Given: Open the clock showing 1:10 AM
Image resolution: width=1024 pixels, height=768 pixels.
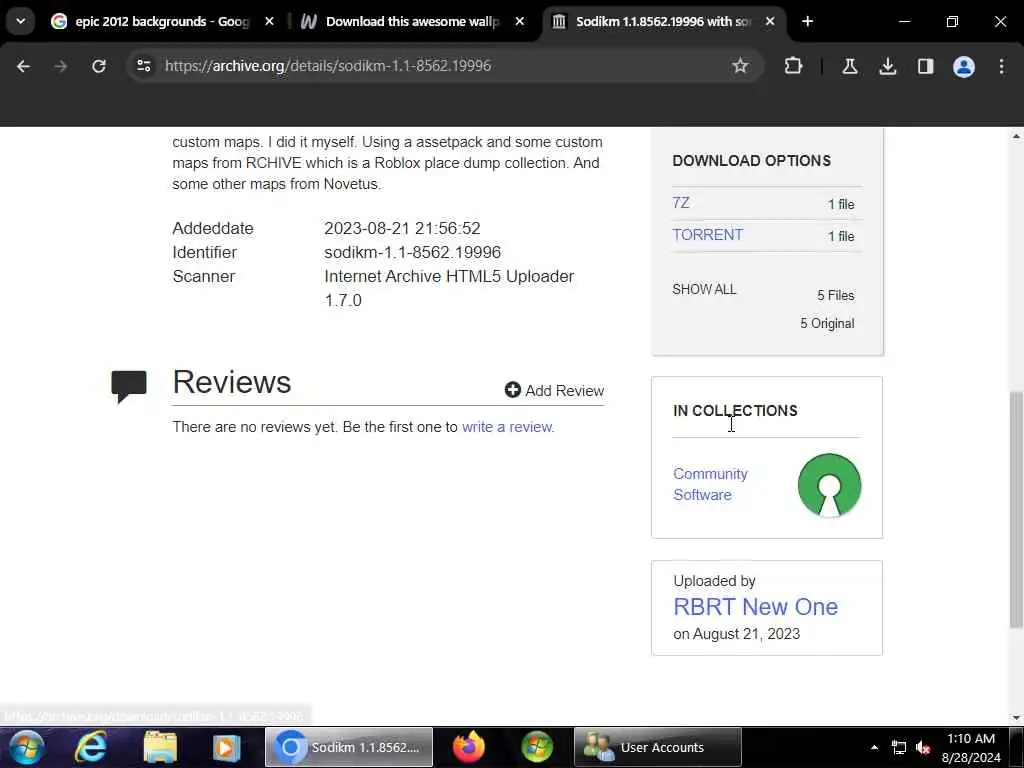Looking at the screenshot, I should [x=971, y=748].
